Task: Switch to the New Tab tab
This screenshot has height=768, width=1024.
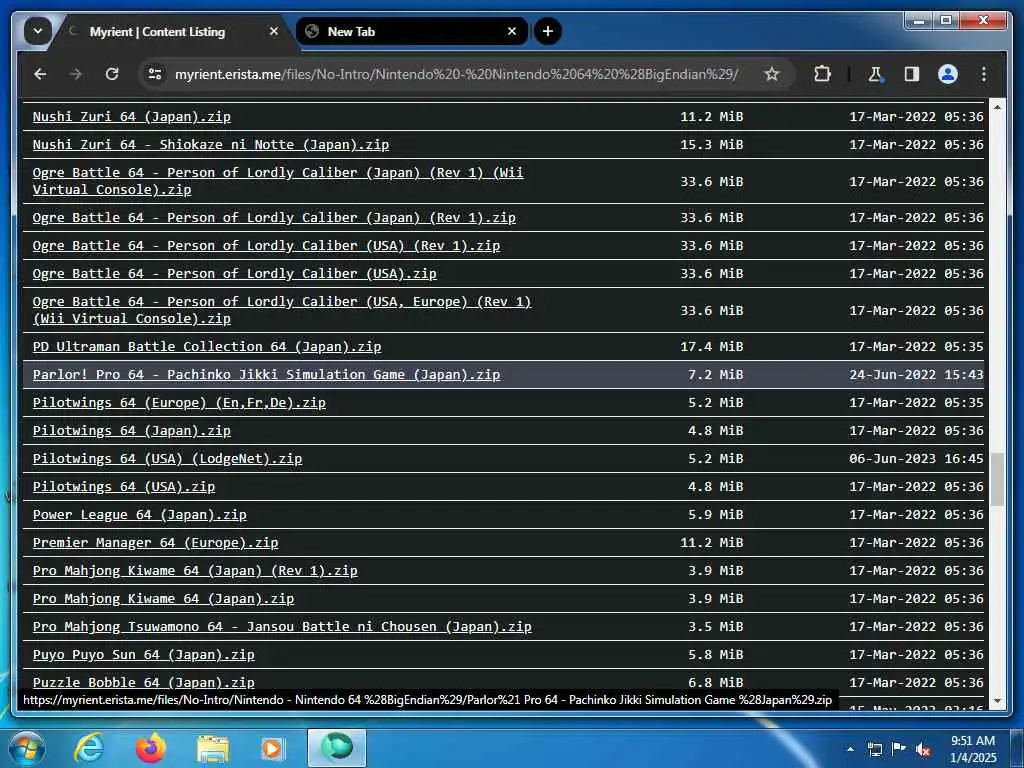Action: 411,31
